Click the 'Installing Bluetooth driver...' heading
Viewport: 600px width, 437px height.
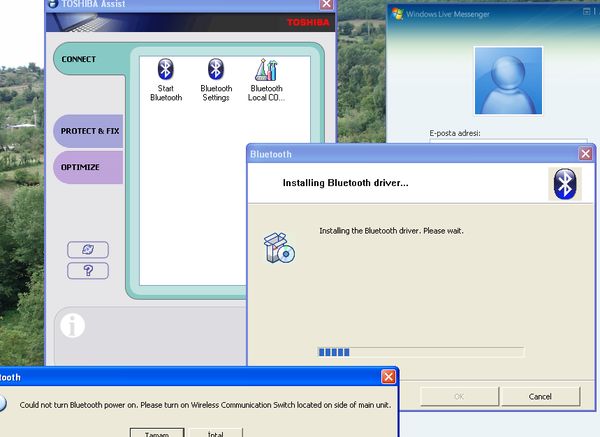(x=346, y=183)
